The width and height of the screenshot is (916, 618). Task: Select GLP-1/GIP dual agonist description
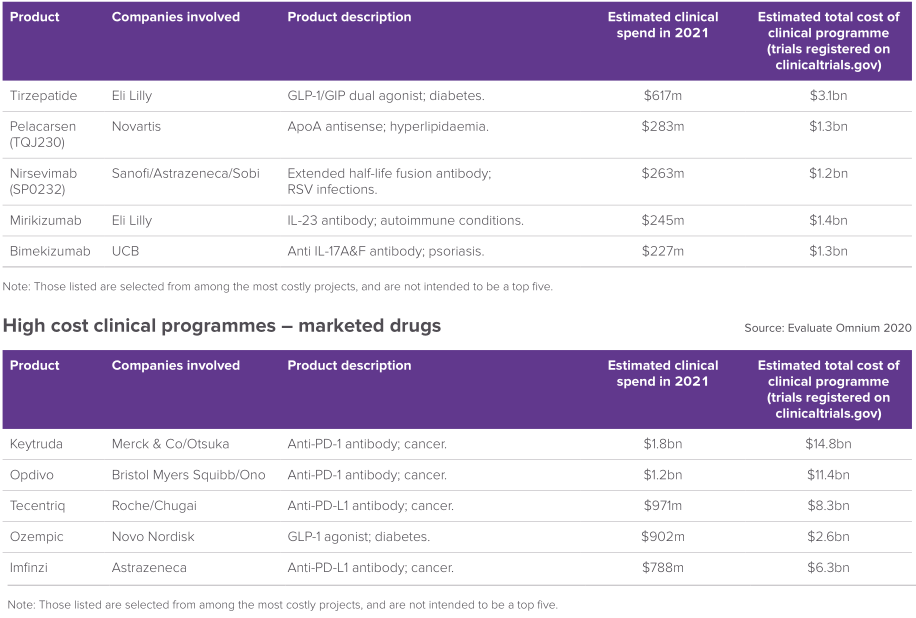pyautogui.click(x=386, y=96)
